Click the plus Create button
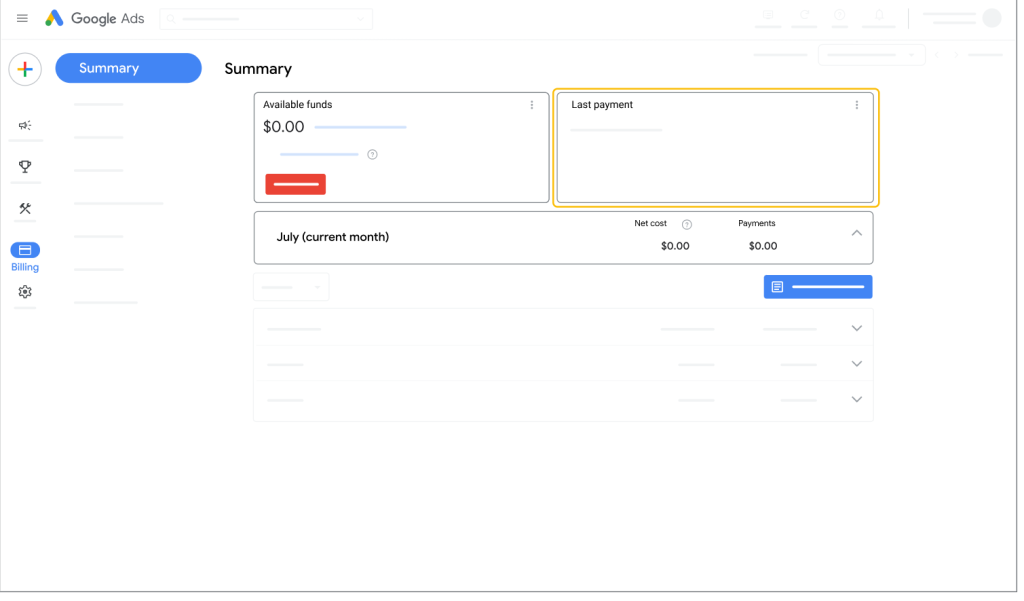This screenshot has width=1024, height=601. tap(25, 69)
